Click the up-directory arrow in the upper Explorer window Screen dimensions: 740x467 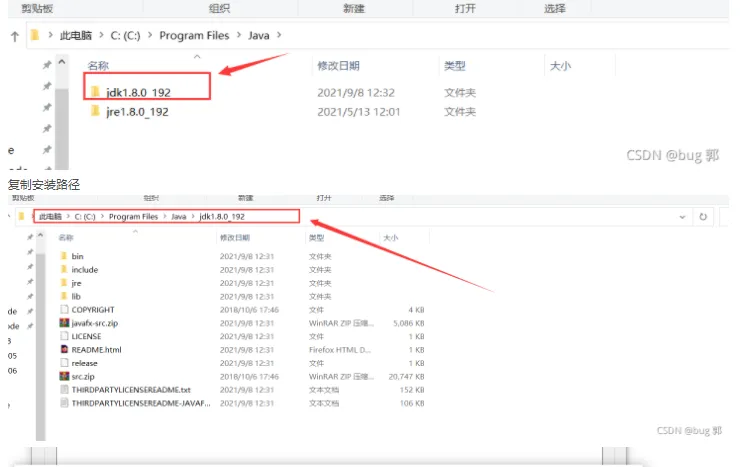pos(15,36)
